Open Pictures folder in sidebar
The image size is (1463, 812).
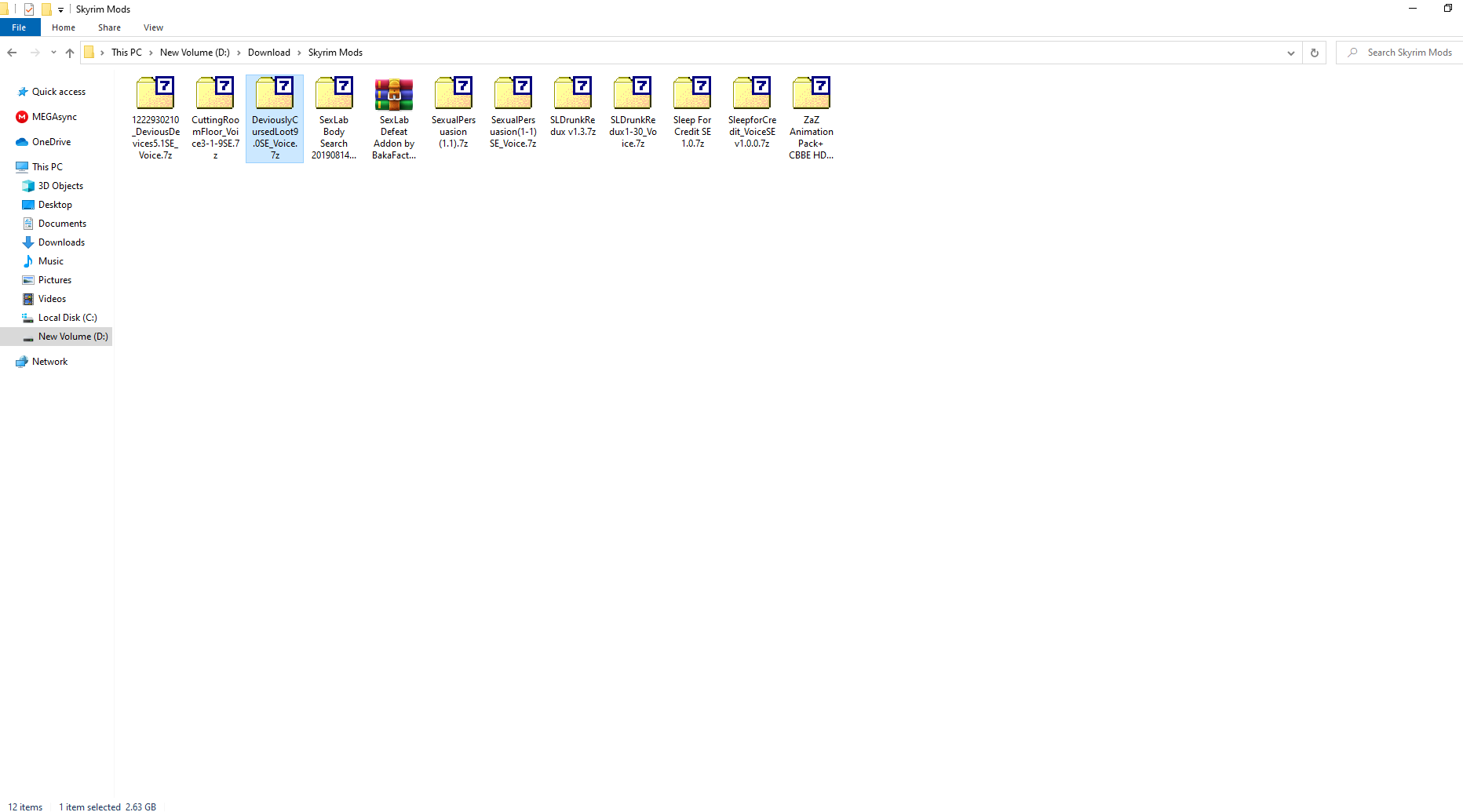[x=54, y=280]
